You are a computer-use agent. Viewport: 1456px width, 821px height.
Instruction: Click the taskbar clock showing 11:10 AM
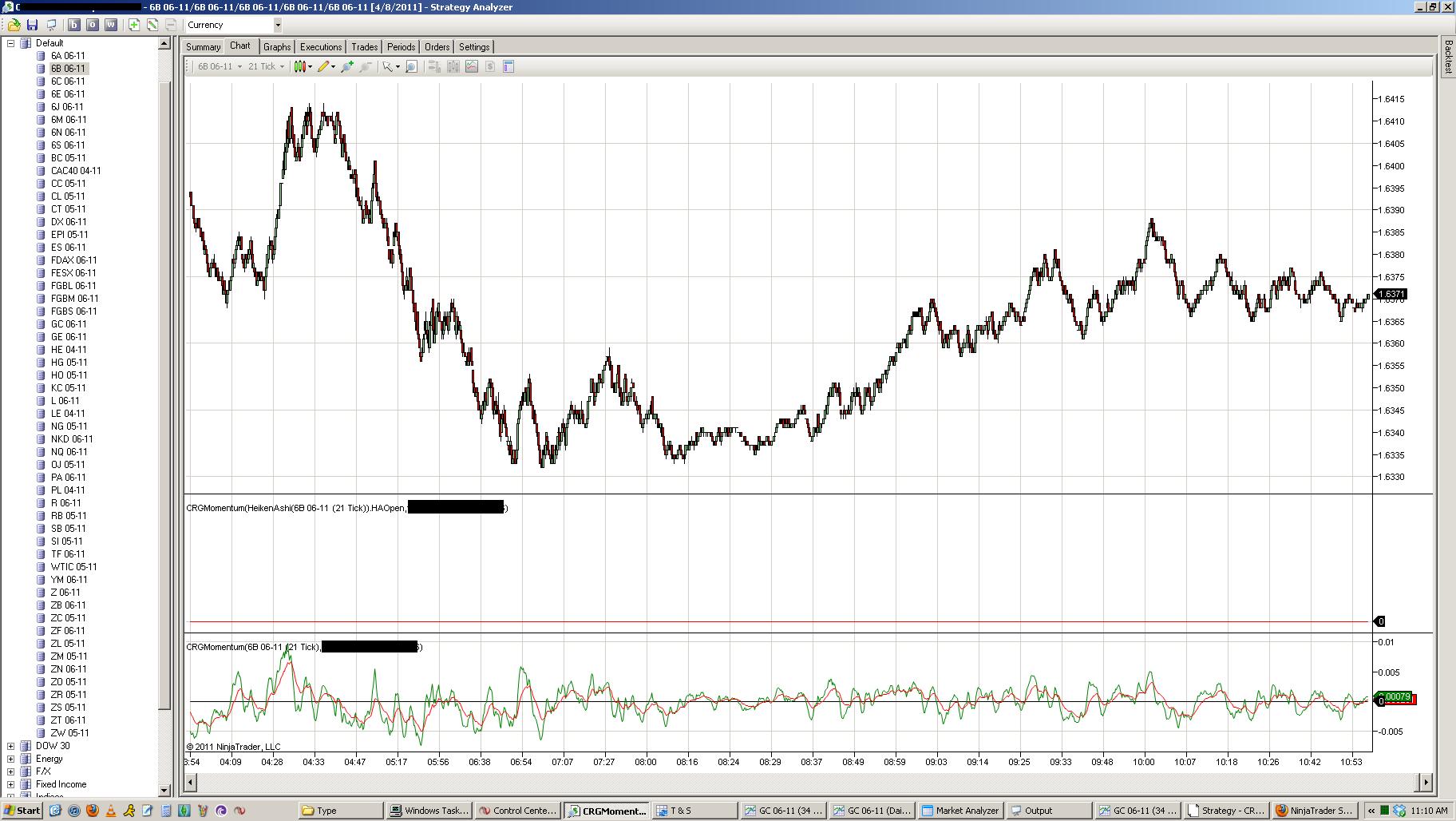[1429, 811]
